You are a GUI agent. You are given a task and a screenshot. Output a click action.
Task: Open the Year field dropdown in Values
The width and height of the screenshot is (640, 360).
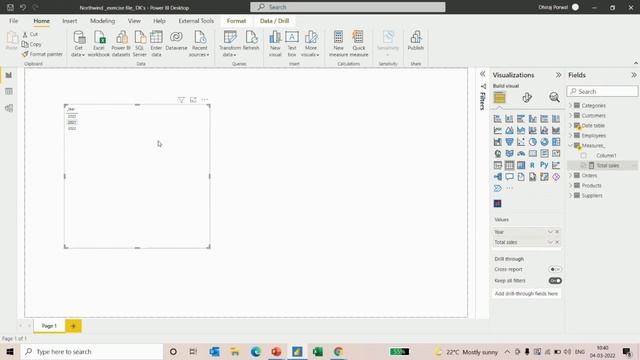550,232
